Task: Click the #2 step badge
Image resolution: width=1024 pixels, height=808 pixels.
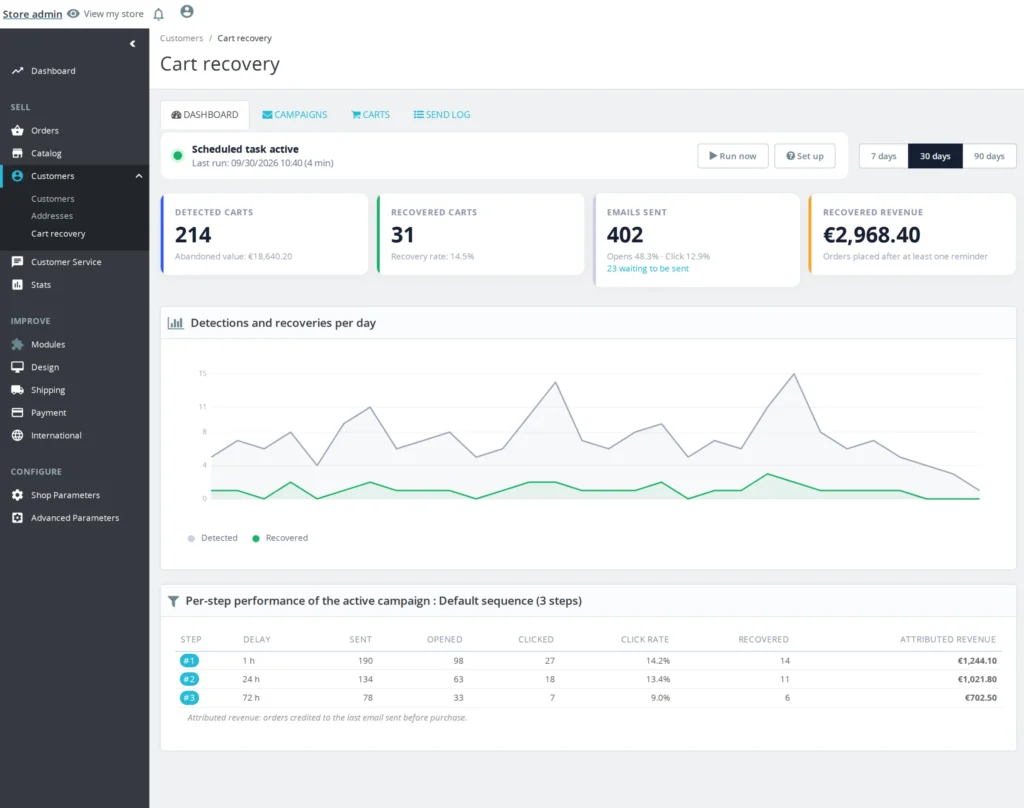Action: (189, 679)
